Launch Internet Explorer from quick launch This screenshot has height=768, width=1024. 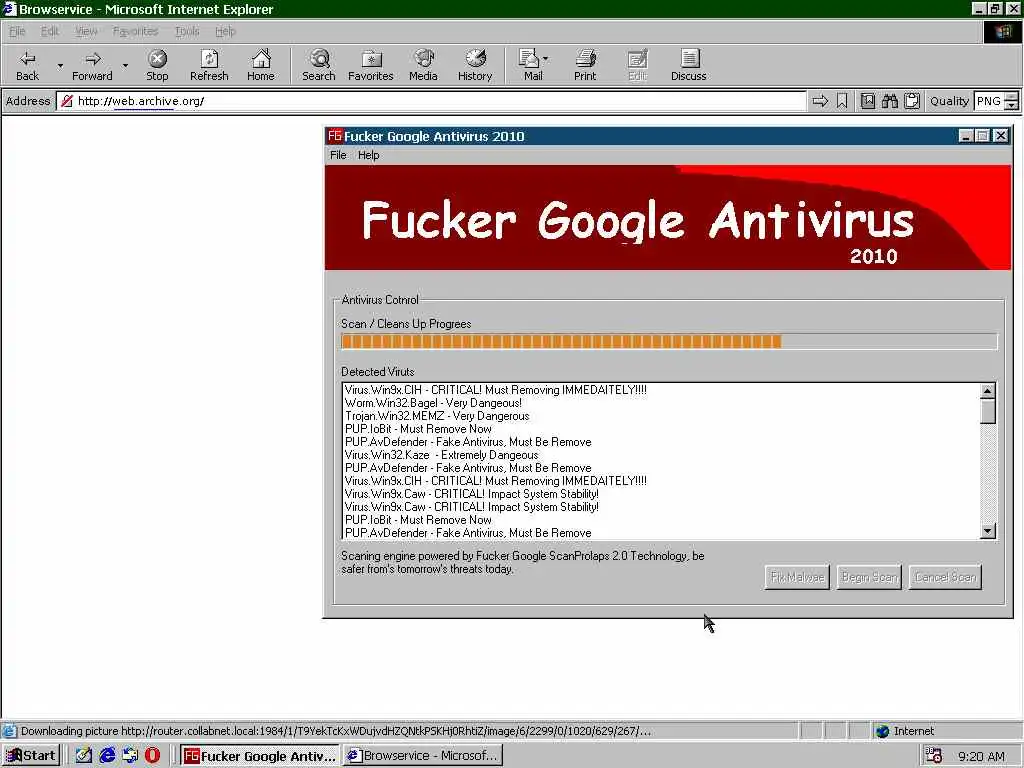tap(107, 756)
